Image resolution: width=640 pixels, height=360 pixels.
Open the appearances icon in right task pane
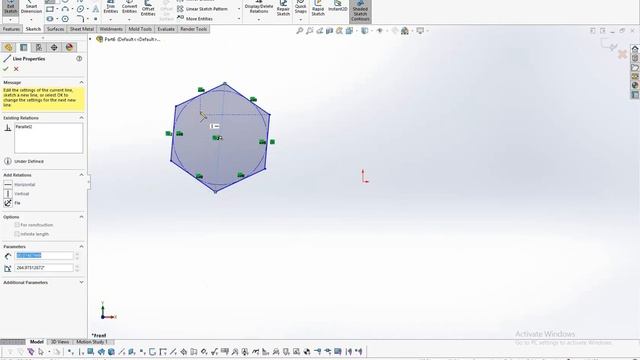pos(635,85)
